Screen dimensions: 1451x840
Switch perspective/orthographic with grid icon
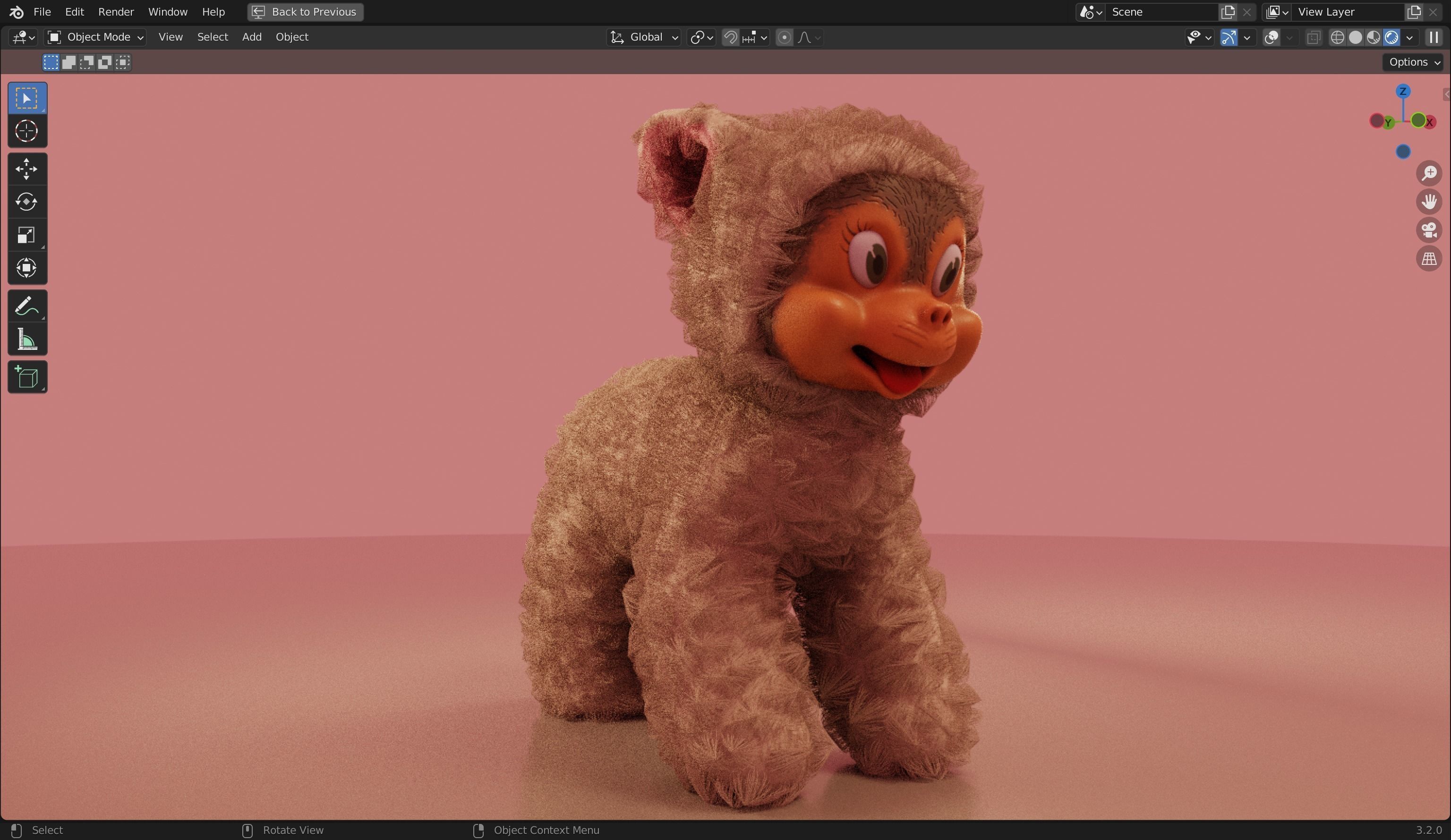click(1428, 258)
